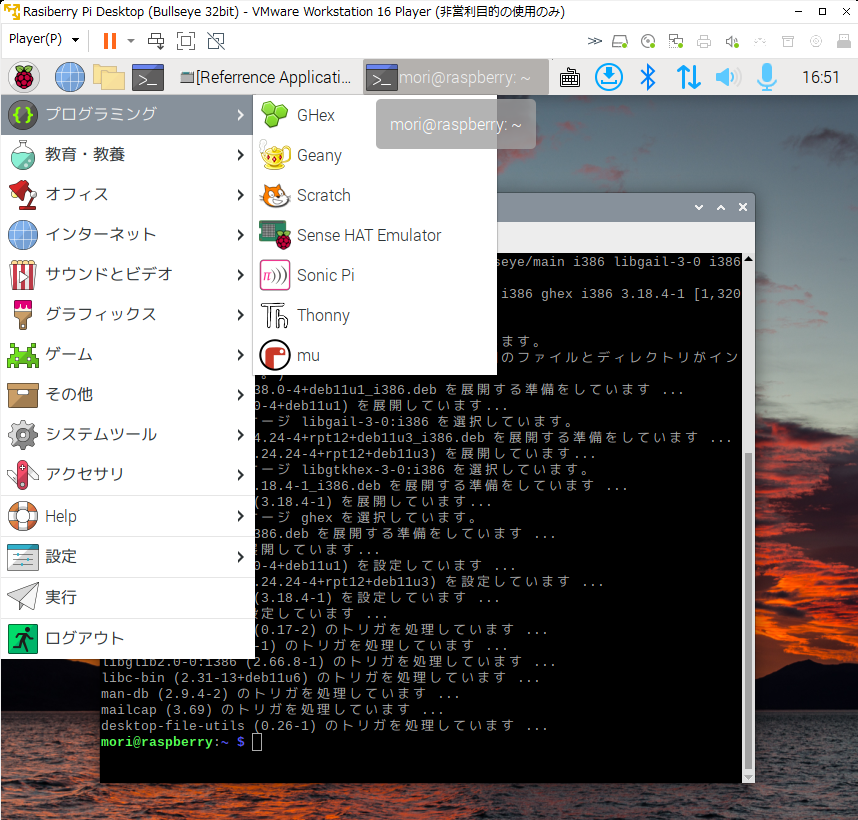
Task: Click VMware sound card device icon
Action: (732, 42)
